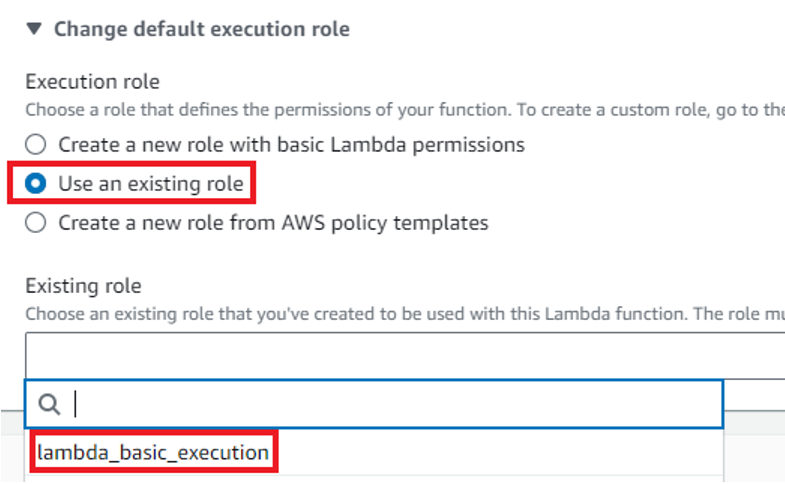
Task: Click the AWS policy templates option label
Action: (273, 223)
